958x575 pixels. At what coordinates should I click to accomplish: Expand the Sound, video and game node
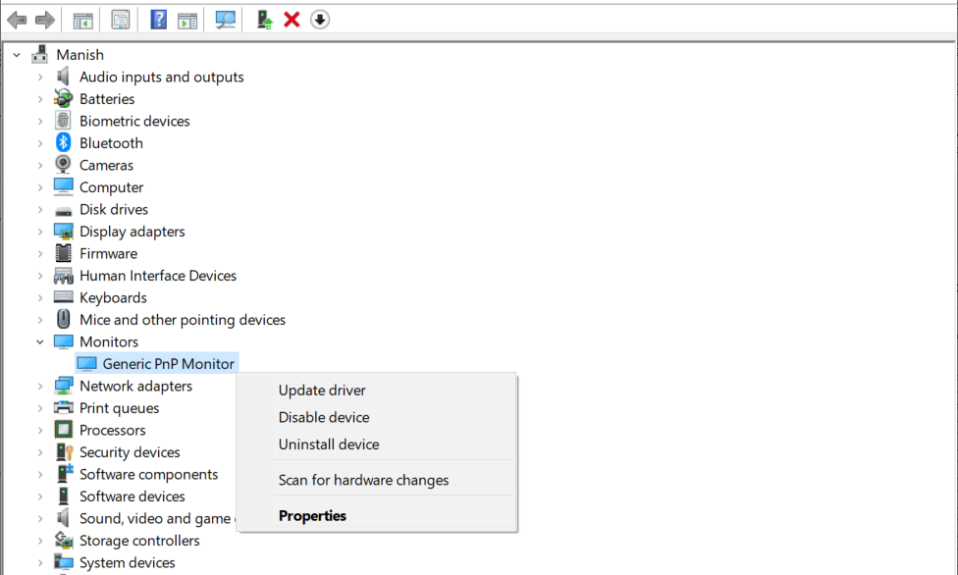[40, 519]
